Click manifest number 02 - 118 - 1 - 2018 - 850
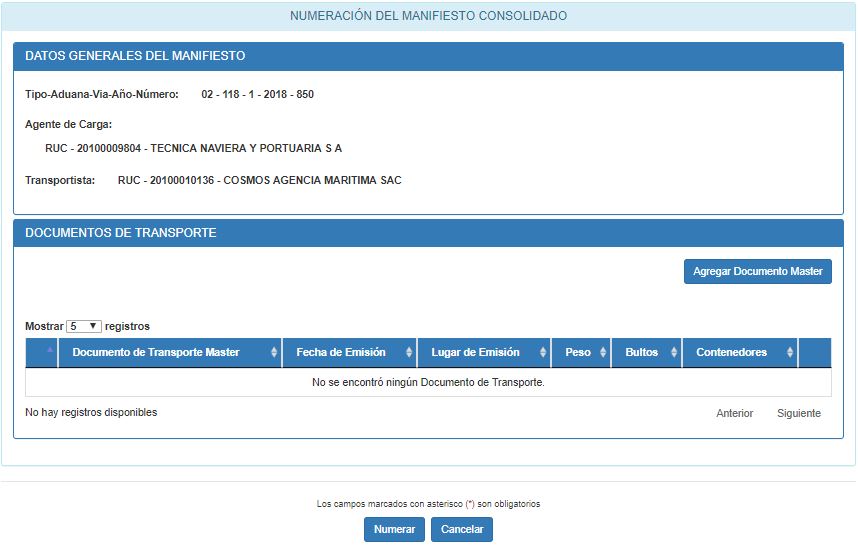This screenshot has height=554, width=858. [x=257, y=94]
